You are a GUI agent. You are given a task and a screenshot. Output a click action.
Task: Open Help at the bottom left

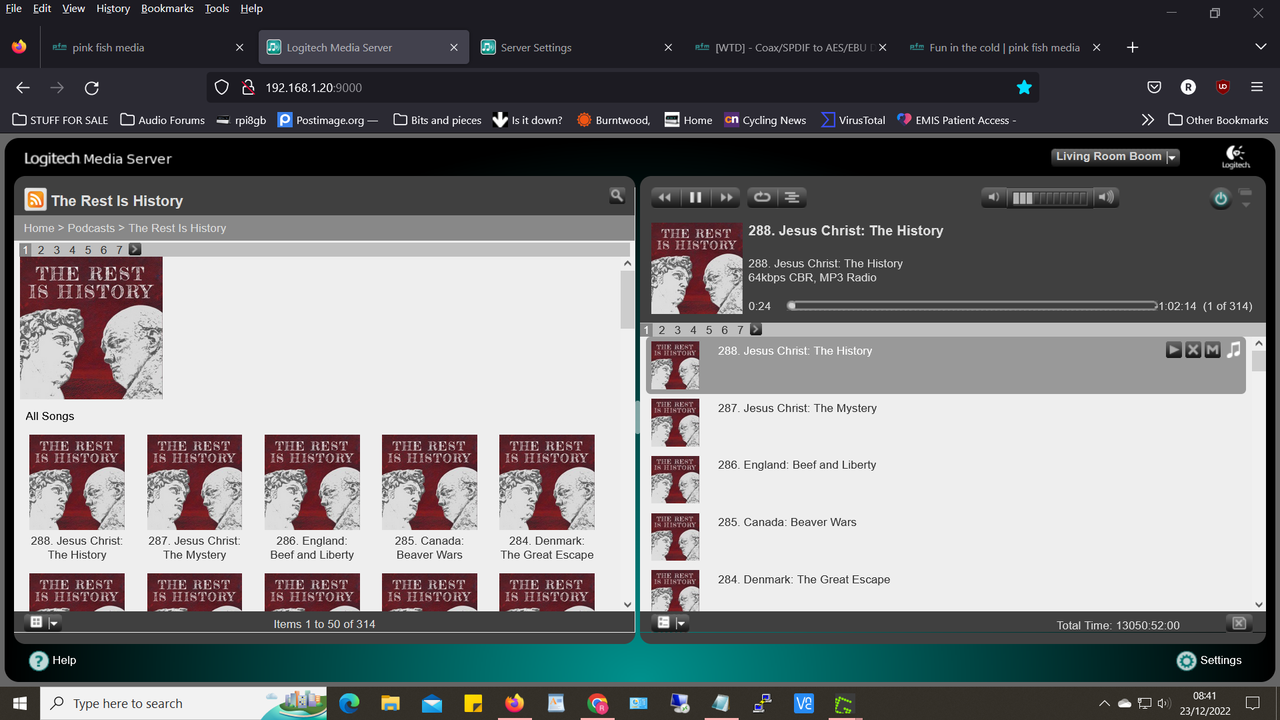pyautogui.click(x=53, y=660)
